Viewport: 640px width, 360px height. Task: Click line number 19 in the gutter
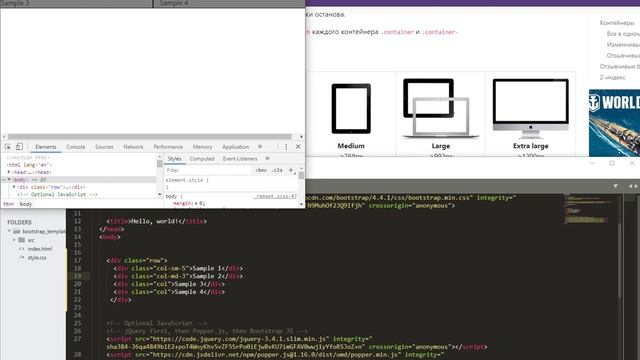pos(77,276)
